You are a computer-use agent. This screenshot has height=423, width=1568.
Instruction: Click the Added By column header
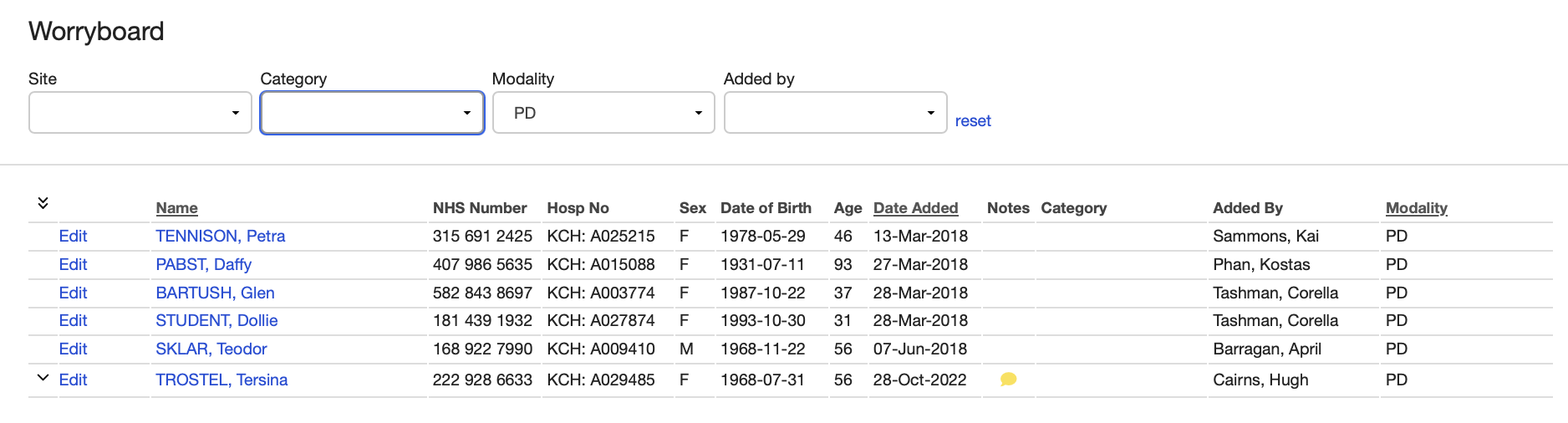tap(1248, 208)
